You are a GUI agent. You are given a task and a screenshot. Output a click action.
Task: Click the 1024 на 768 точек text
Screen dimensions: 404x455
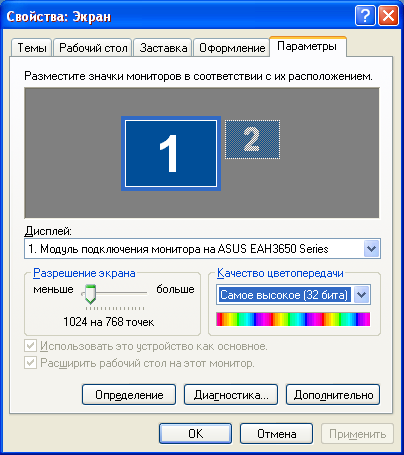109,322
